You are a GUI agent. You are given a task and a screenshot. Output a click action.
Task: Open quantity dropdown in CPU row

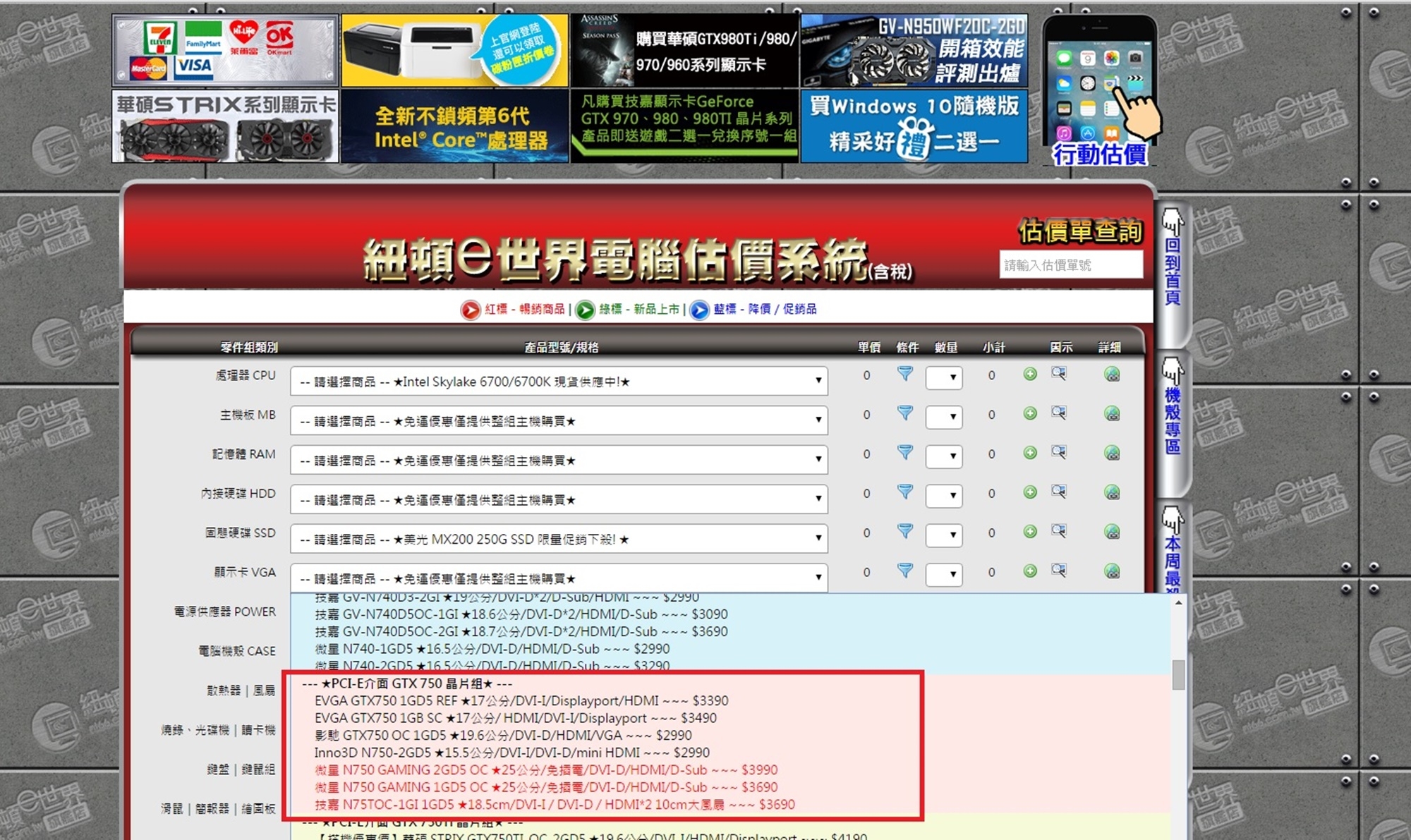click(x=944, y=377)
